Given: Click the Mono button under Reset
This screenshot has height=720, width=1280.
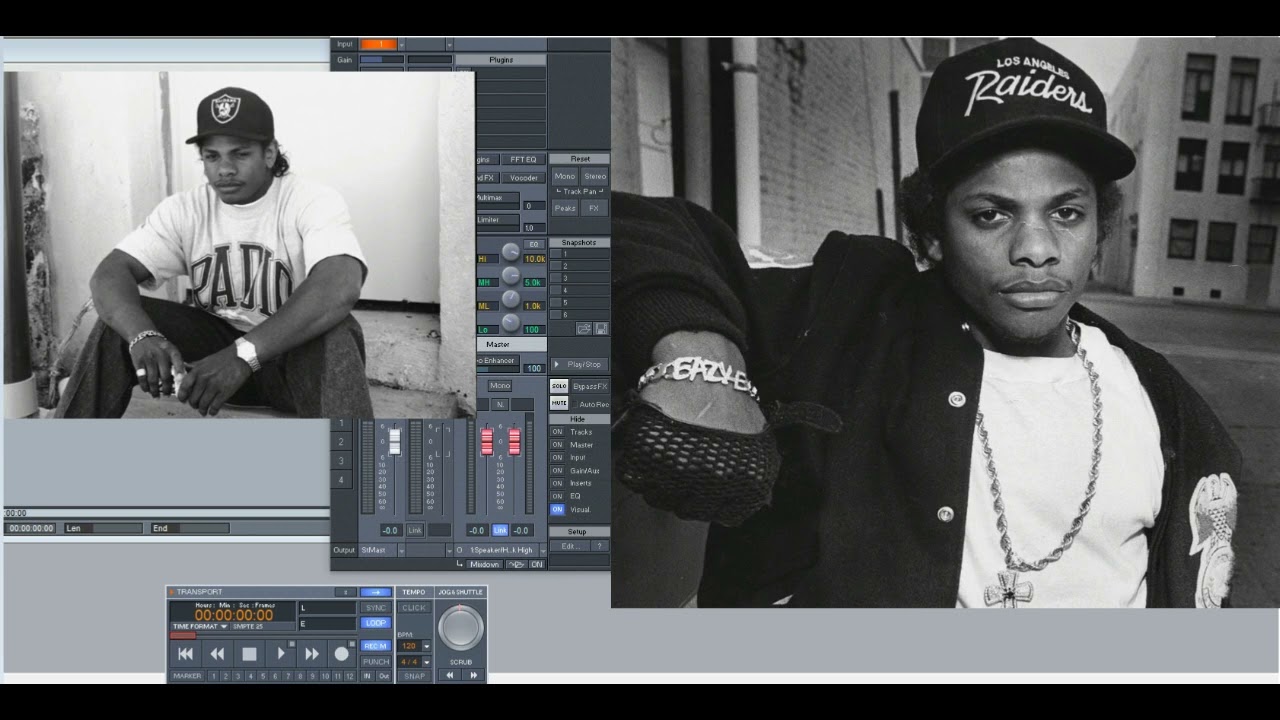Looking at the screenshot, I should (x=565, y=177).
